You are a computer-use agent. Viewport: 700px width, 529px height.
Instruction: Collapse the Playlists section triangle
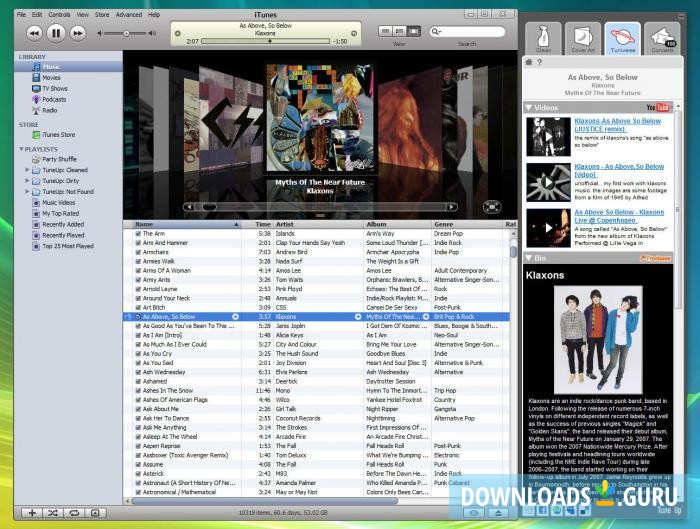pyautogui.click(x=21, y=149)
